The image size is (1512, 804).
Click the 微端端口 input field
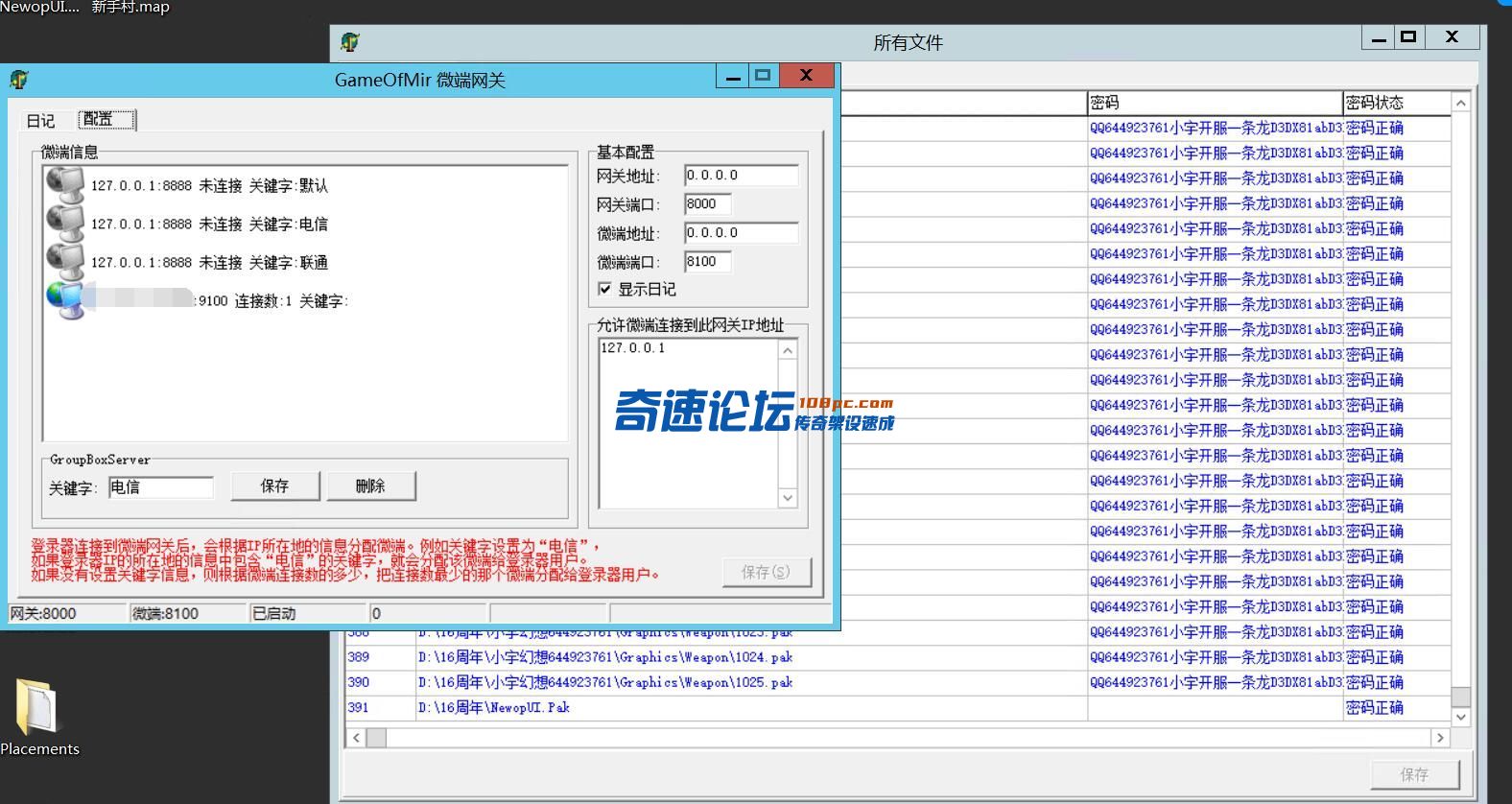(707, 262)
